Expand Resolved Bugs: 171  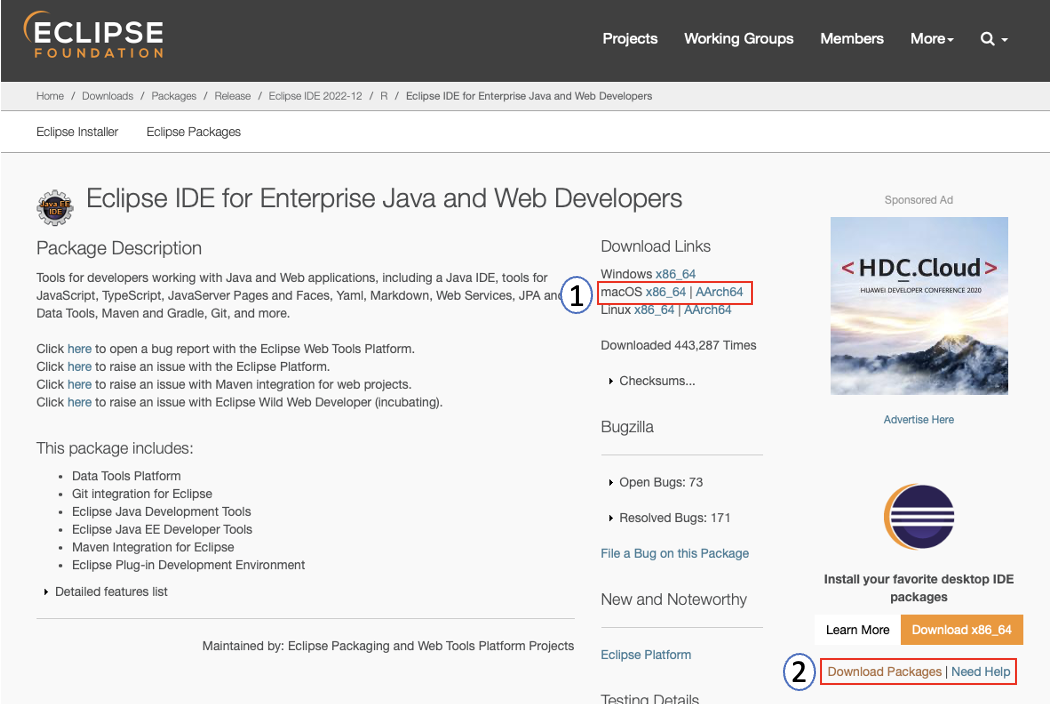coord(669,518)
